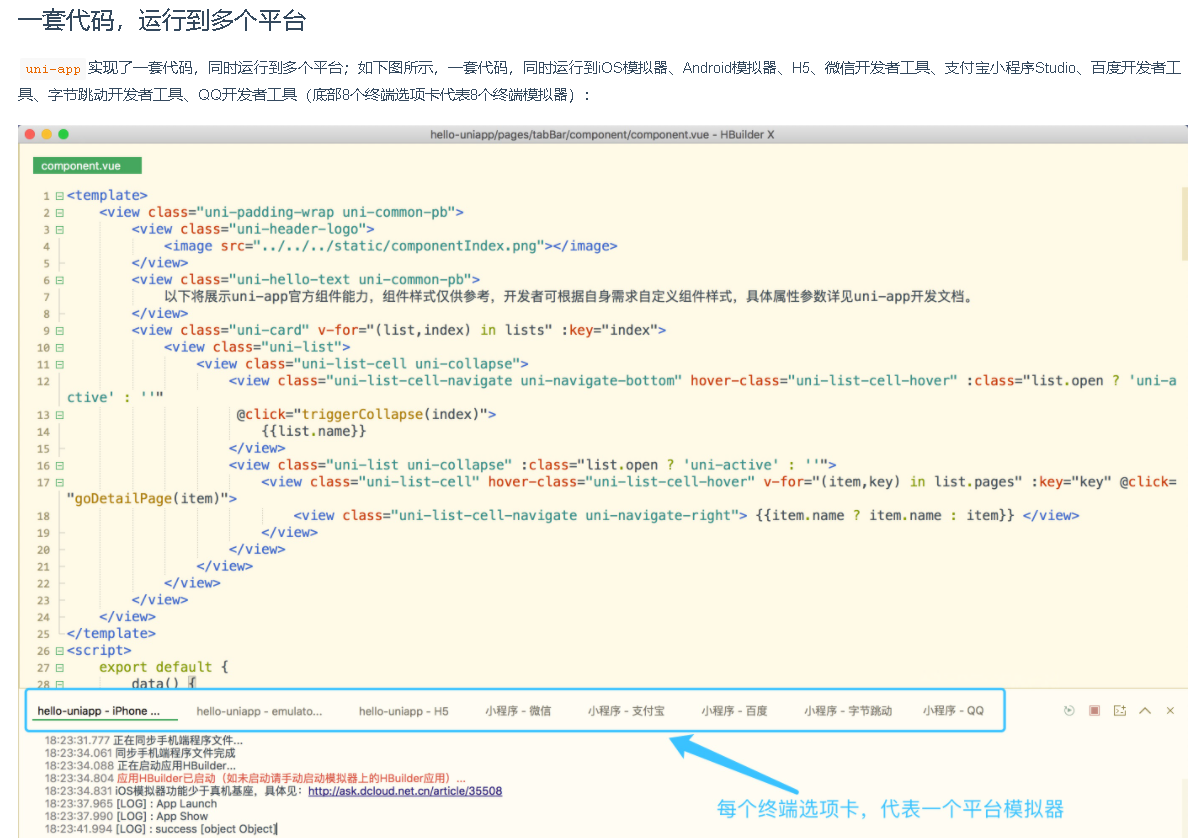Open a new terminal from the console toolbar

(x=1120, y=710)
